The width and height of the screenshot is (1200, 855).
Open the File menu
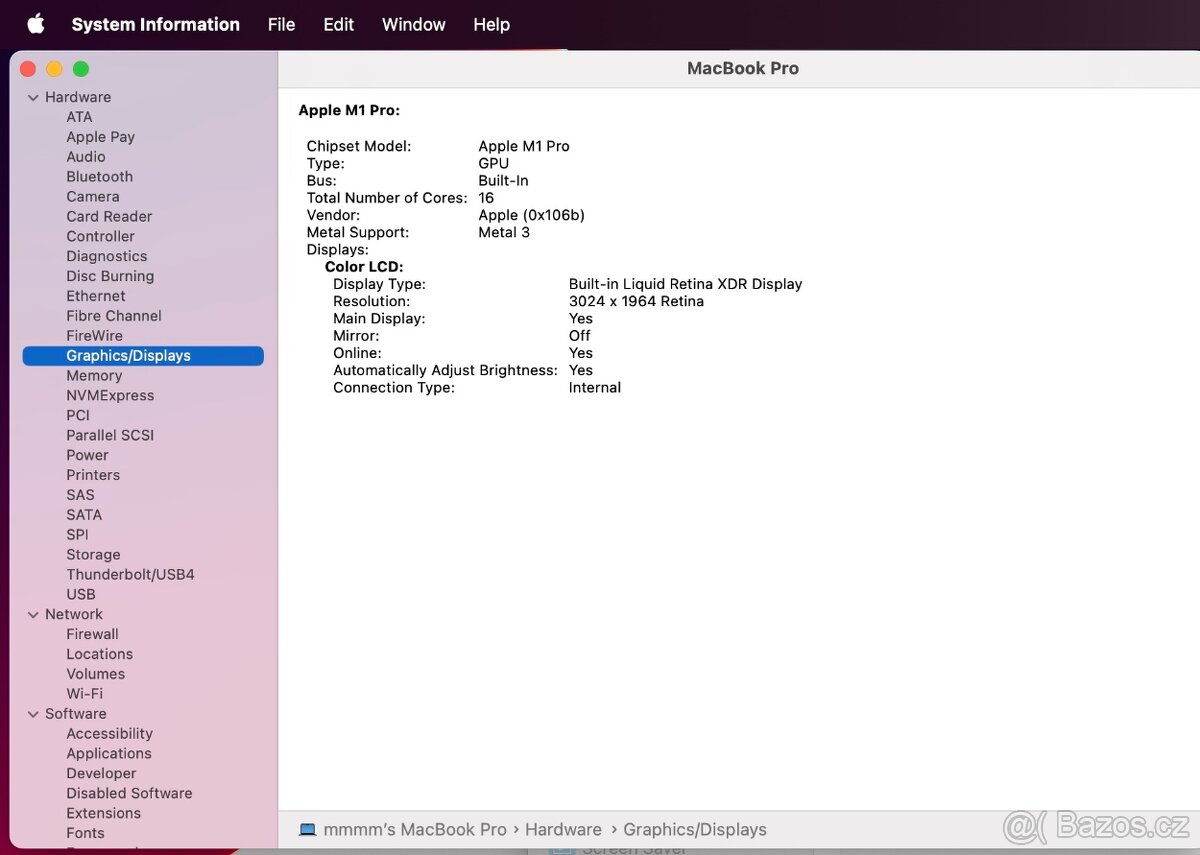[281, 24]
